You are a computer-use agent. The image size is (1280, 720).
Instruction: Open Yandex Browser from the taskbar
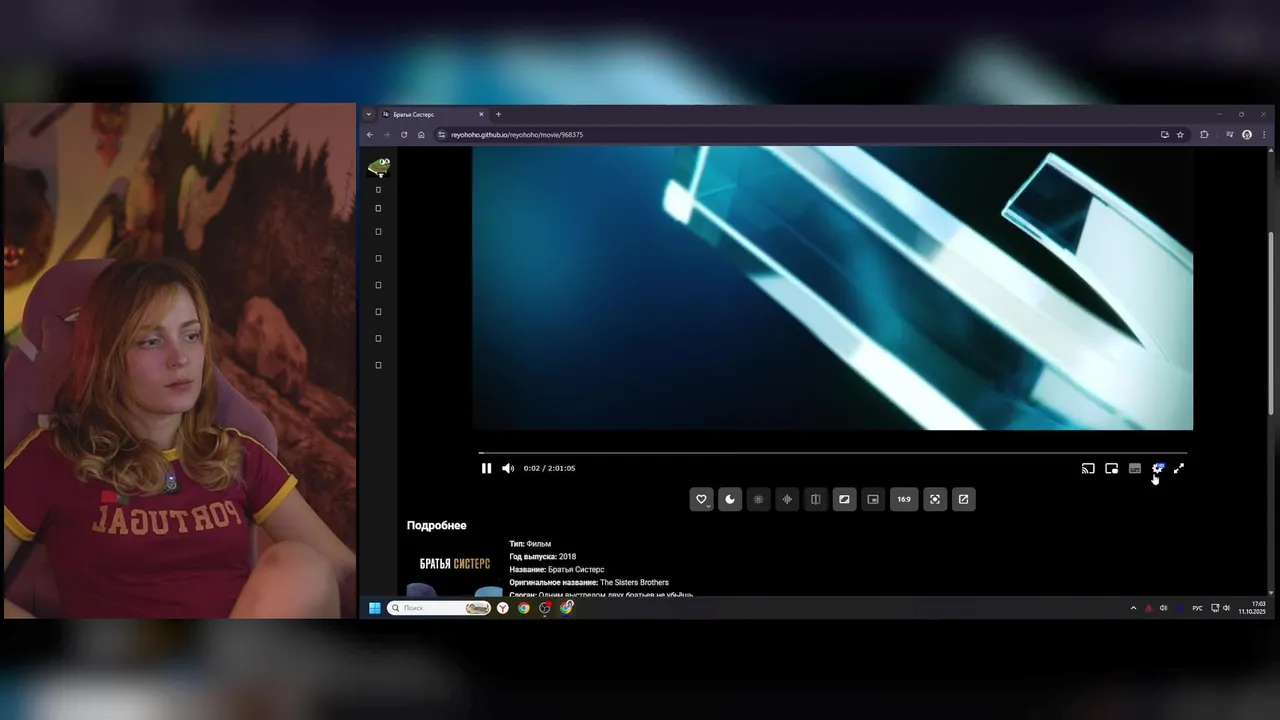[503, 608]
